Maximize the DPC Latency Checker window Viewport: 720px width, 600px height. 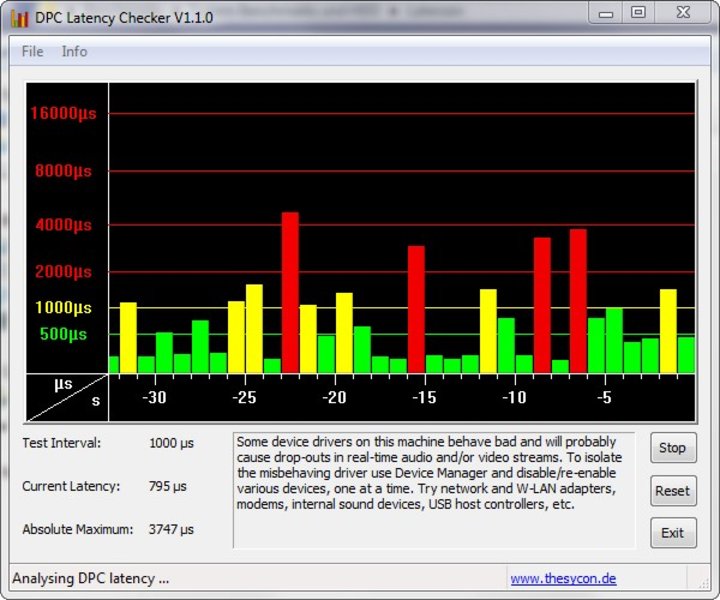click(x=638, y=13)
